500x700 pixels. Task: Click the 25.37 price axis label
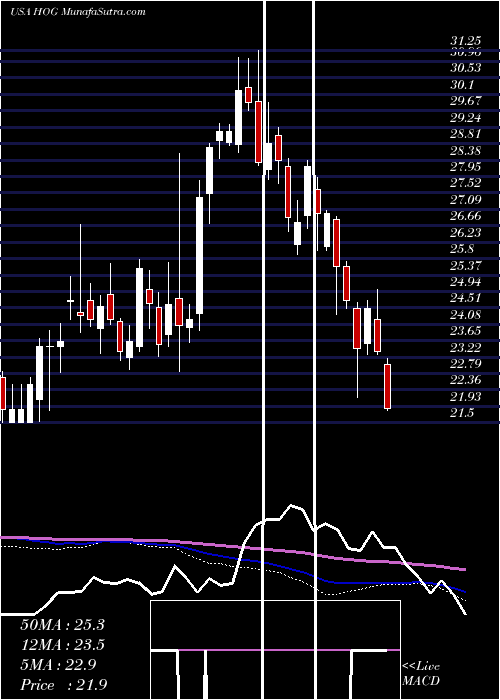(466, 266)
